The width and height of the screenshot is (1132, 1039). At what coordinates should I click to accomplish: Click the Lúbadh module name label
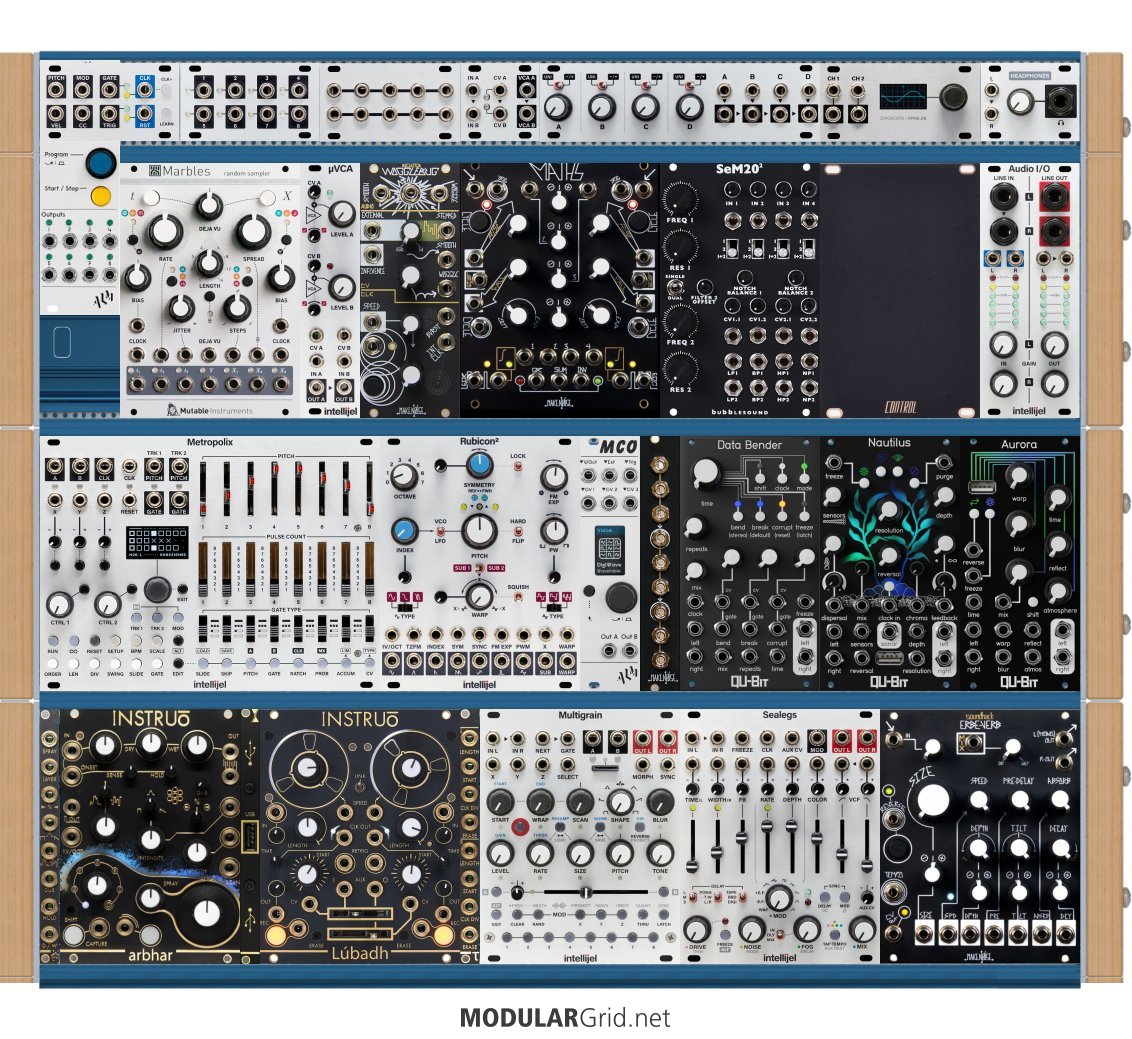360,954
